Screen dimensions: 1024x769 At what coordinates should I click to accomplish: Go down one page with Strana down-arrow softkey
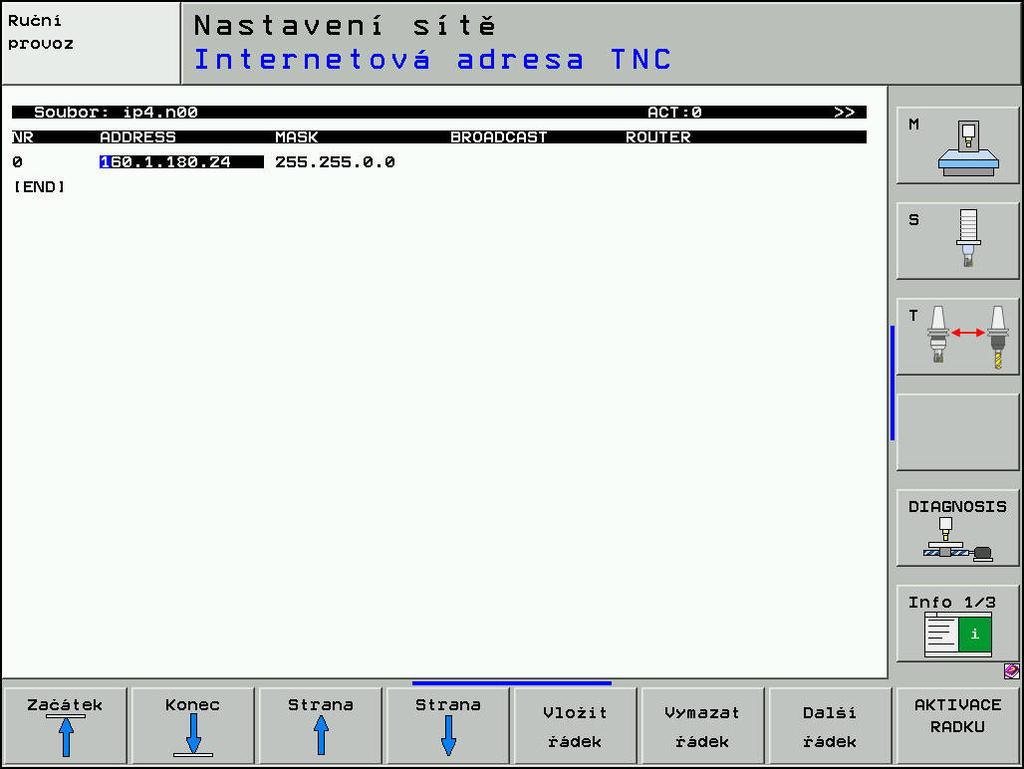point(448,725)
